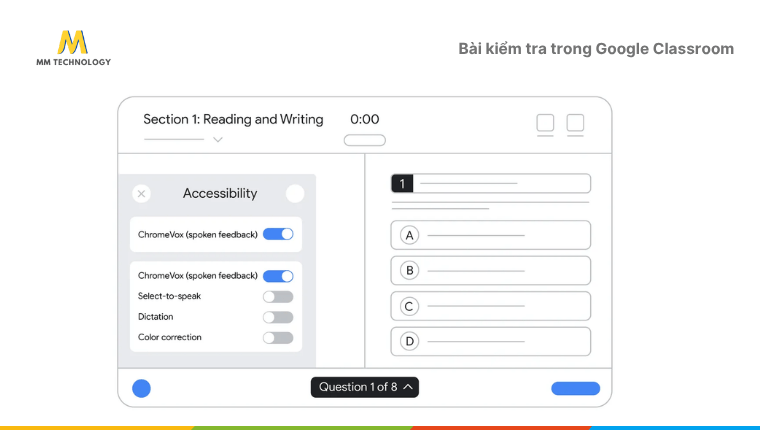This screenshot has width=760, height=430.
Task: Click the Color correction label
Action: [x=170, y=337]
